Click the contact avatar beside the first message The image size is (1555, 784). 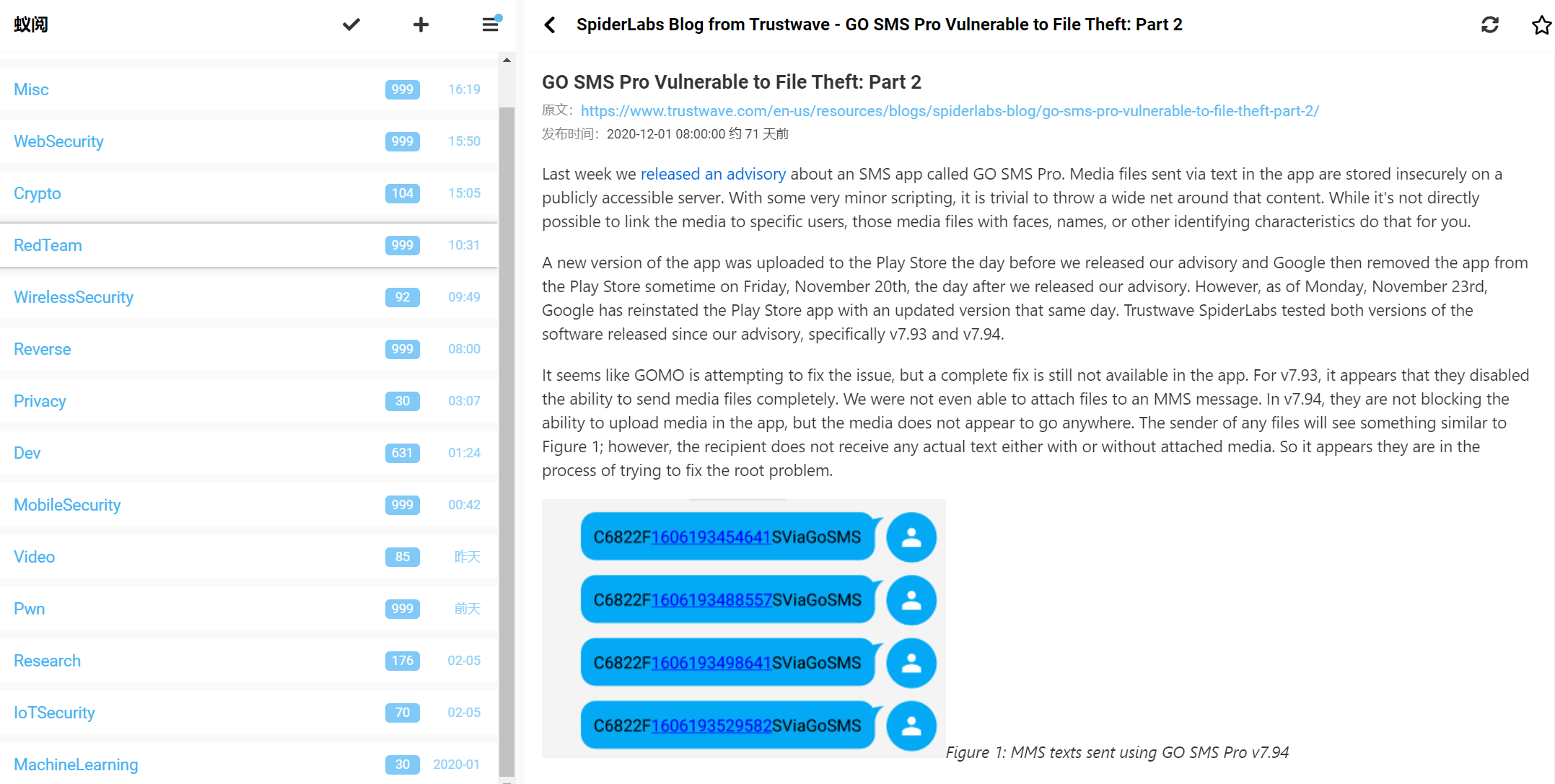(911, 537)
